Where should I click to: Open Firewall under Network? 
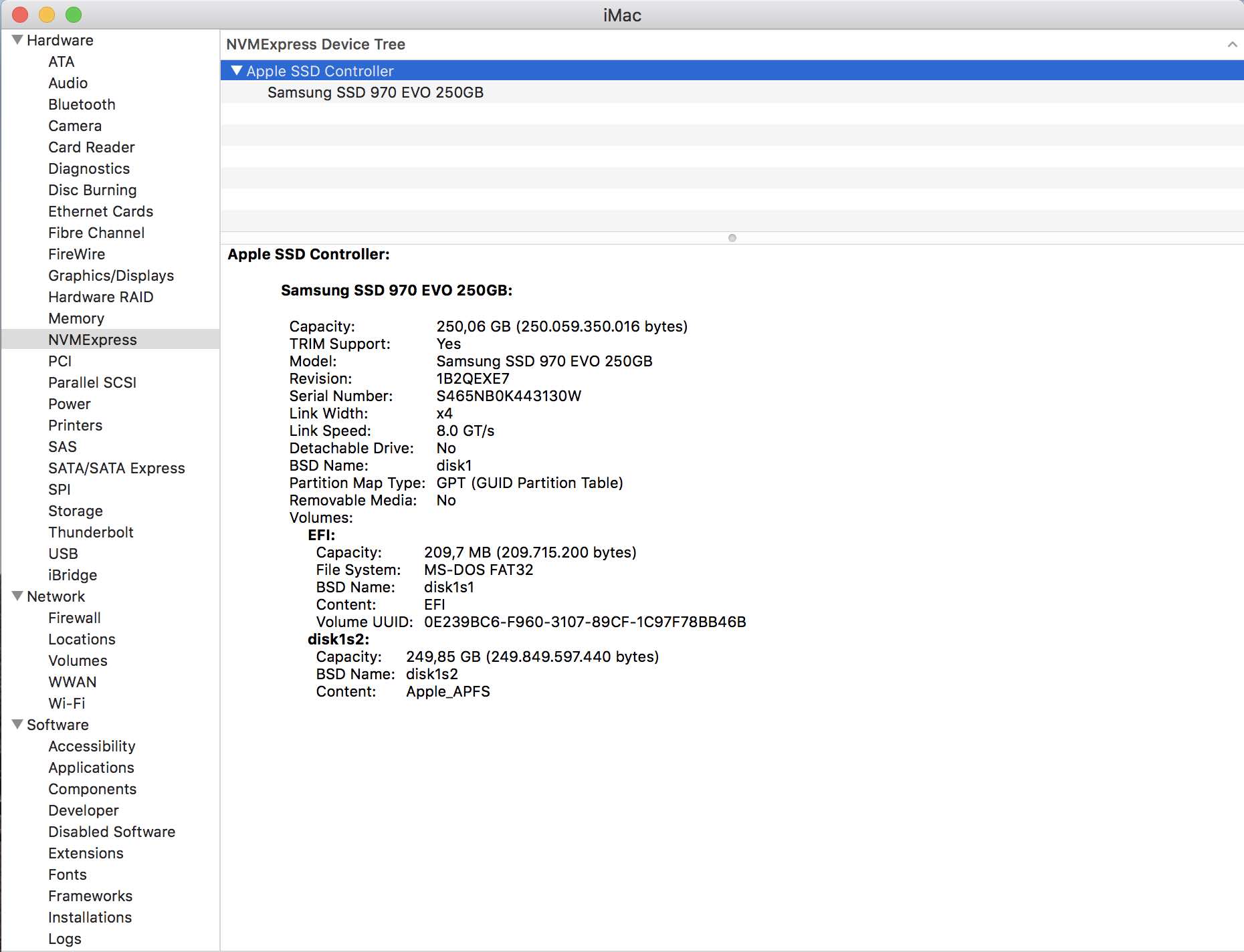(75, 618)
